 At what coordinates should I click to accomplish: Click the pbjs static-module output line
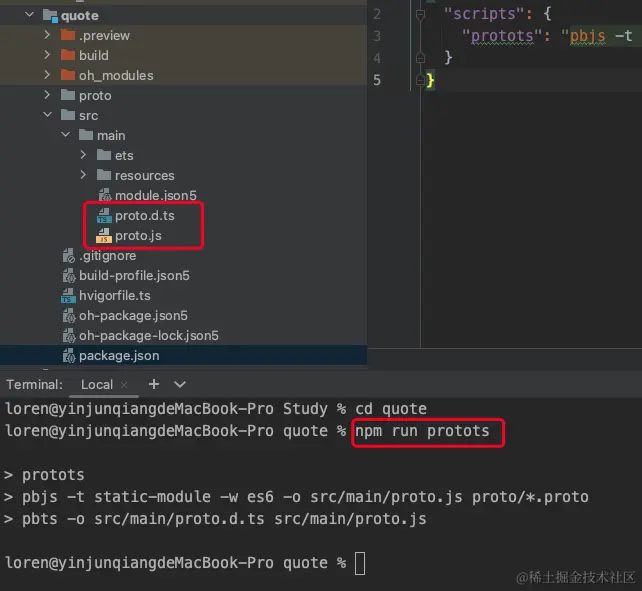(x=296, y=497)
